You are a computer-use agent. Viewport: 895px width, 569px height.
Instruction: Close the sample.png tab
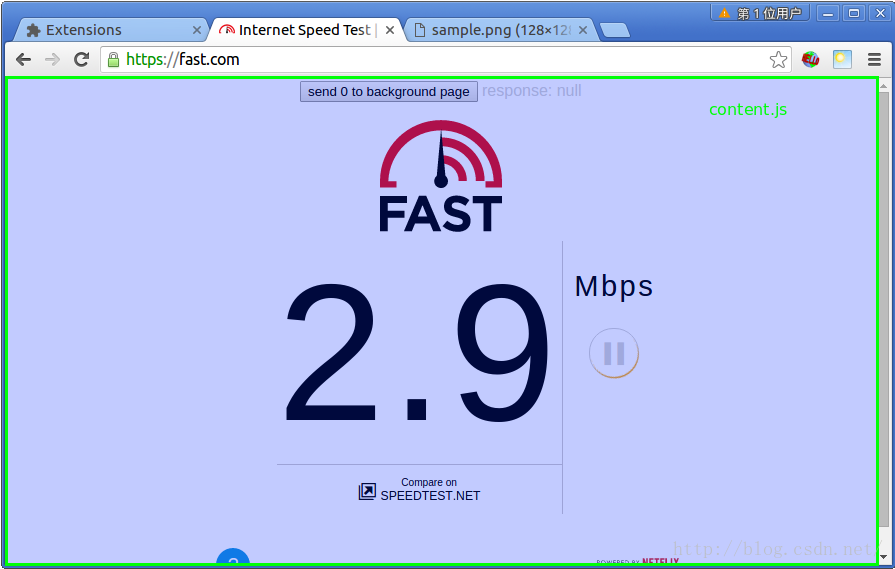[x=583, y=30]
